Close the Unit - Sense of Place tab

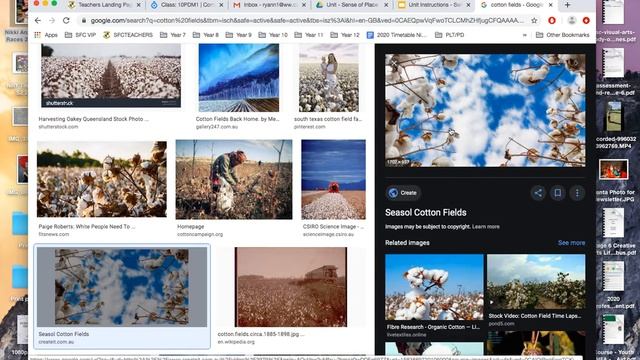(386, 5)
